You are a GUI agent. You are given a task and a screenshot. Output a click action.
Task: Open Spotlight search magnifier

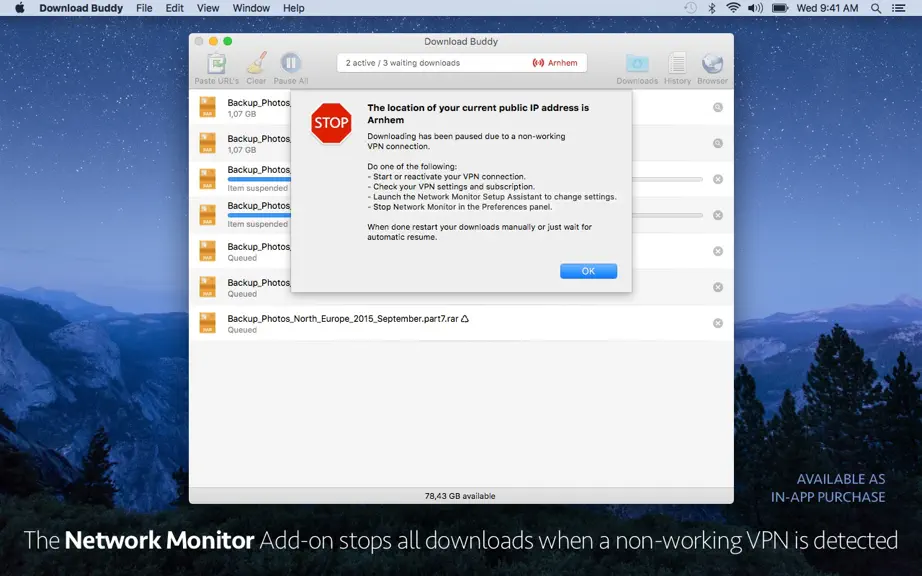coord(876,8)
